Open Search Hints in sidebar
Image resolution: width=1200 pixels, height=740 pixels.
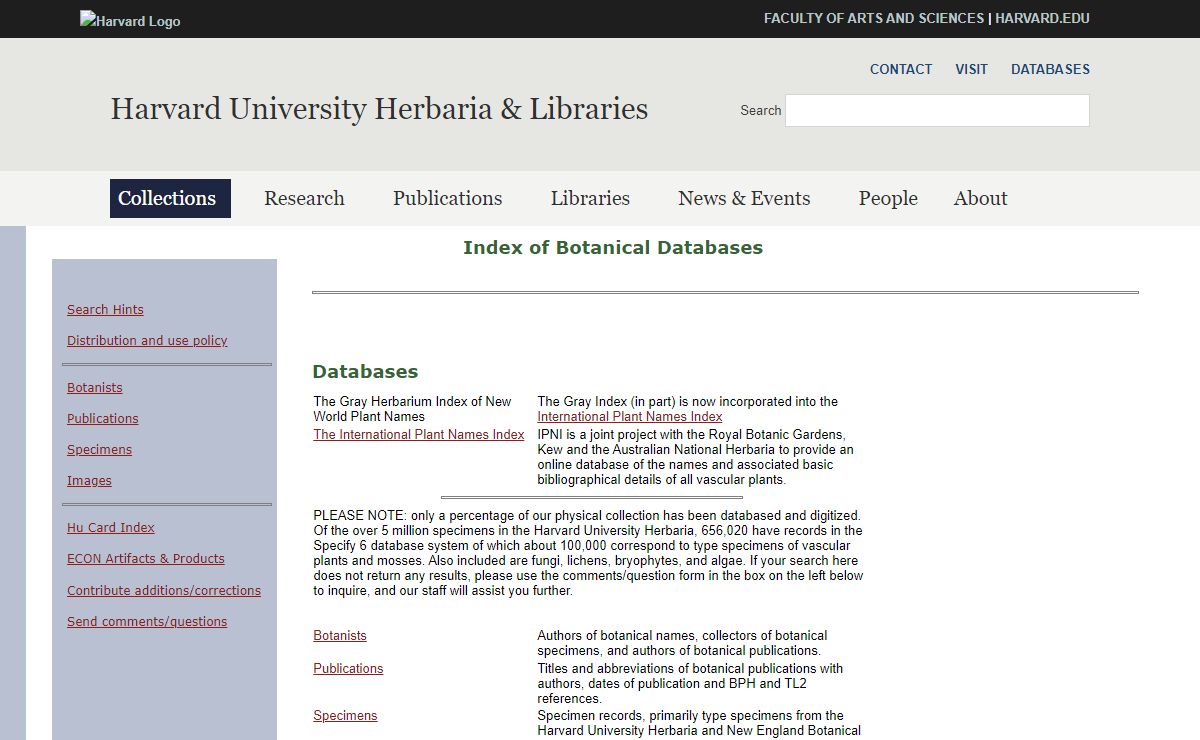[105, 309]
